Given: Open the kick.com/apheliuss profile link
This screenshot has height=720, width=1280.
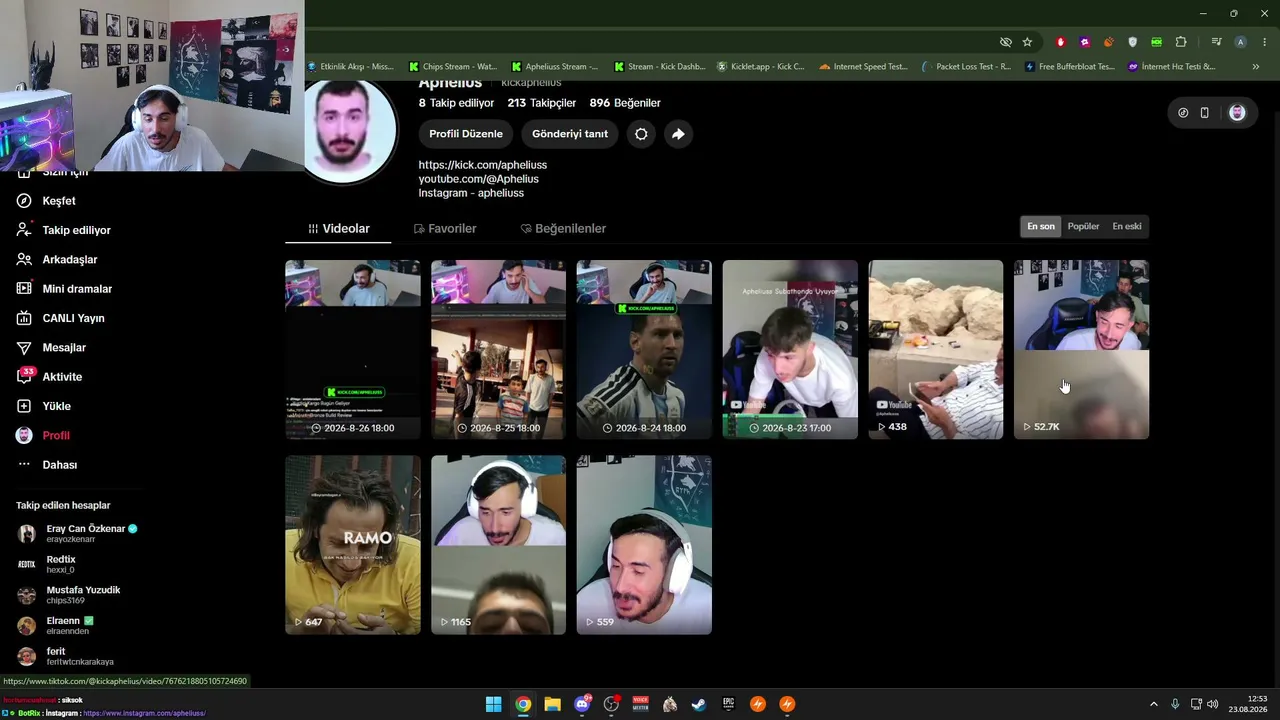Looking at the screenshot, I should point(483,165).
